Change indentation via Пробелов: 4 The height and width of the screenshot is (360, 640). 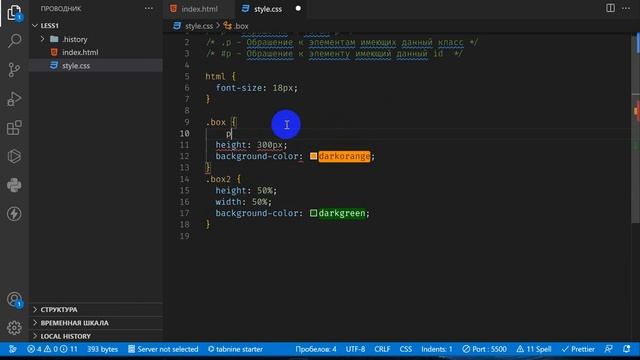click(316, 349)
